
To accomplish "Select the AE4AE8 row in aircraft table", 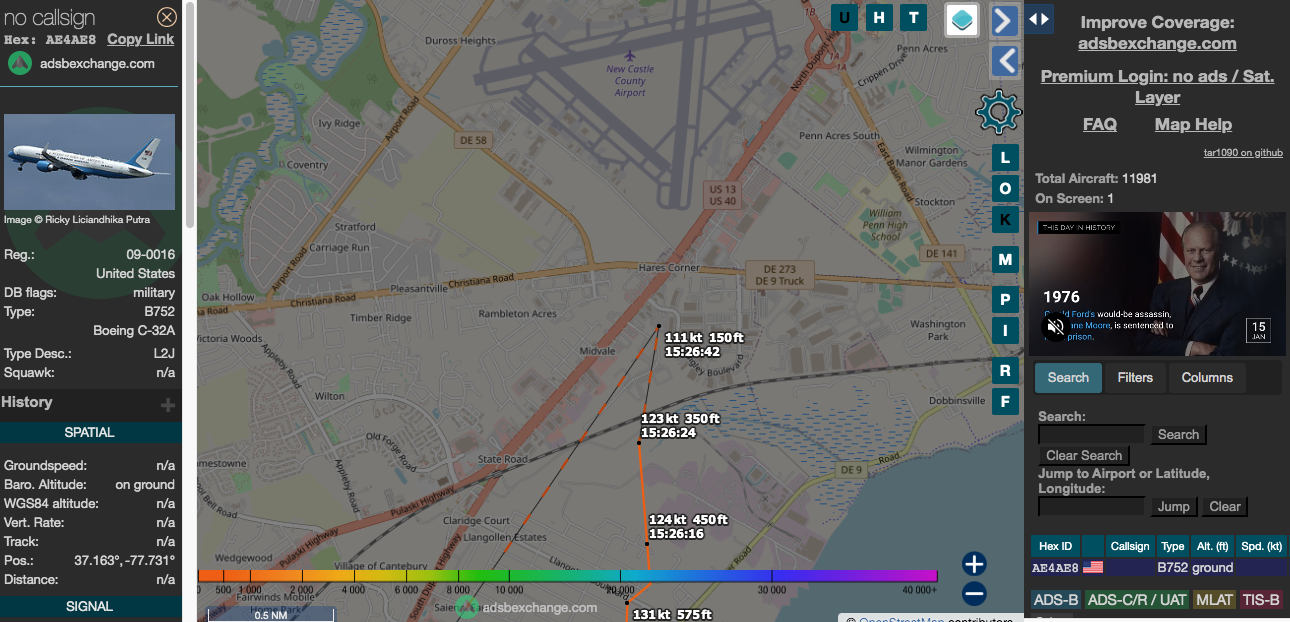I will (1159, 567).
